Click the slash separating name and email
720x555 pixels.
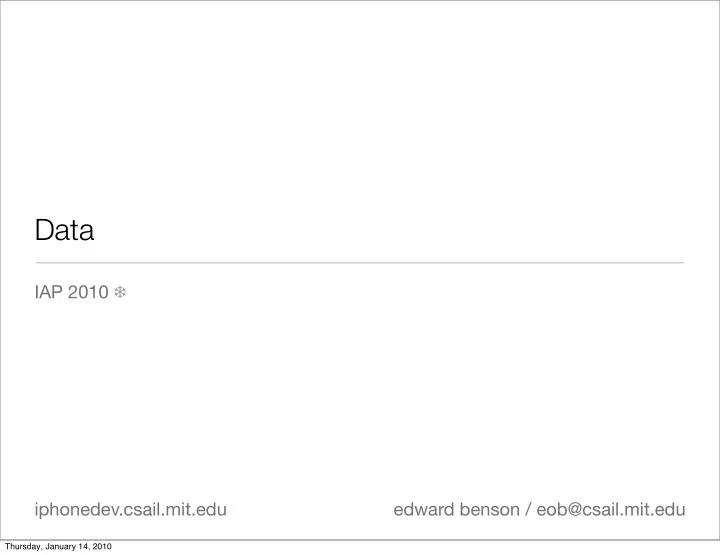coord(528,510)
